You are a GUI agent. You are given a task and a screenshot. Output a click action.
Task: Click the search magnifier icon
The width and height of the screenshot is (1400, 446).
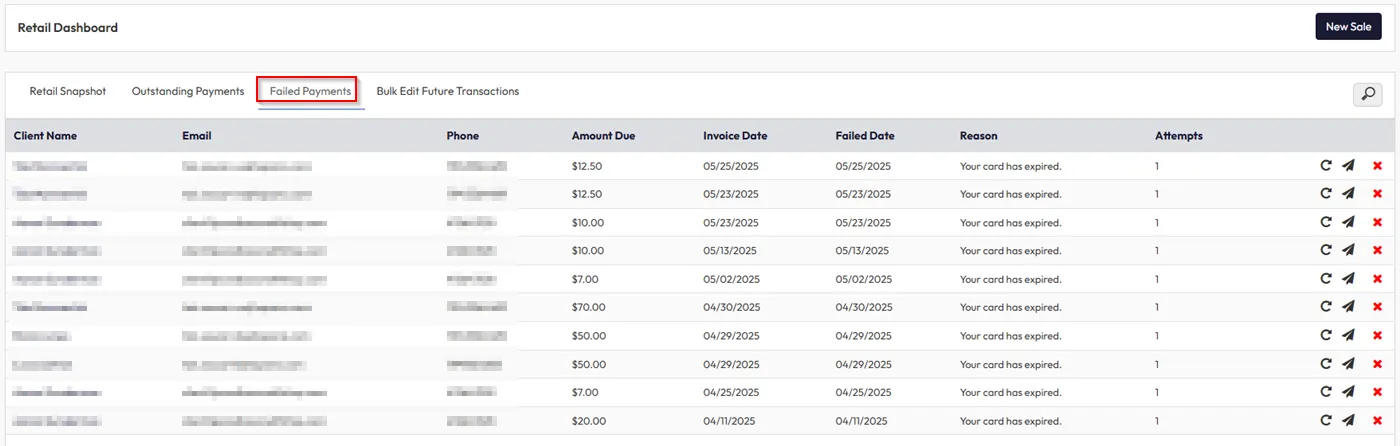[x=1367, y=94]
